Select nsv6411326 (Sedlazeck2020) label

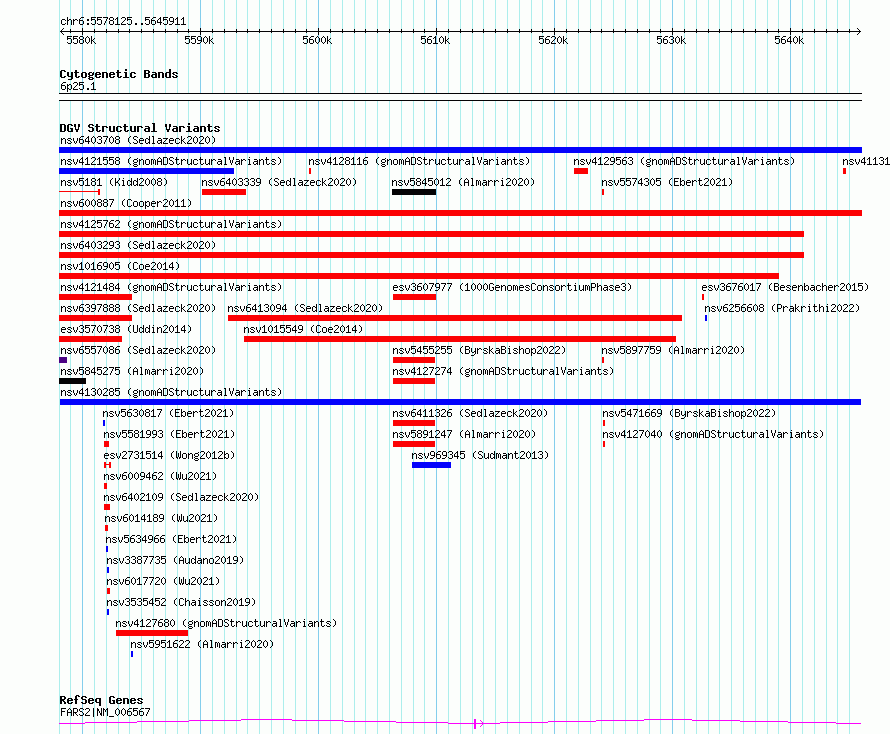click(470, 413)
